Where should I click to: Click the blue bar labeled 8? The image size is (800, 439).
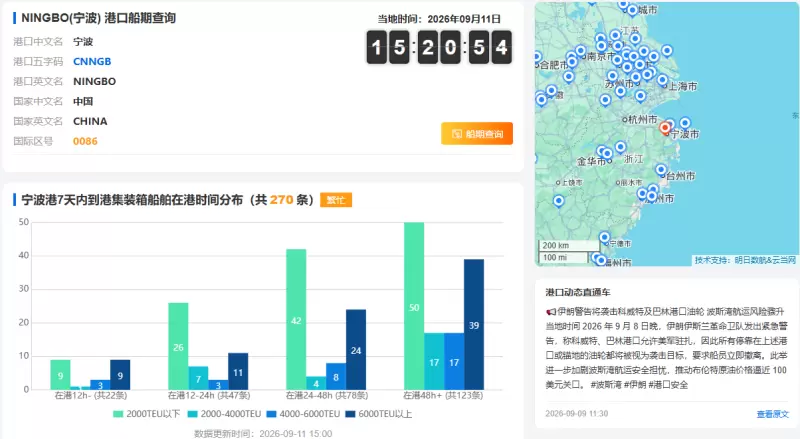coord(336,376)
